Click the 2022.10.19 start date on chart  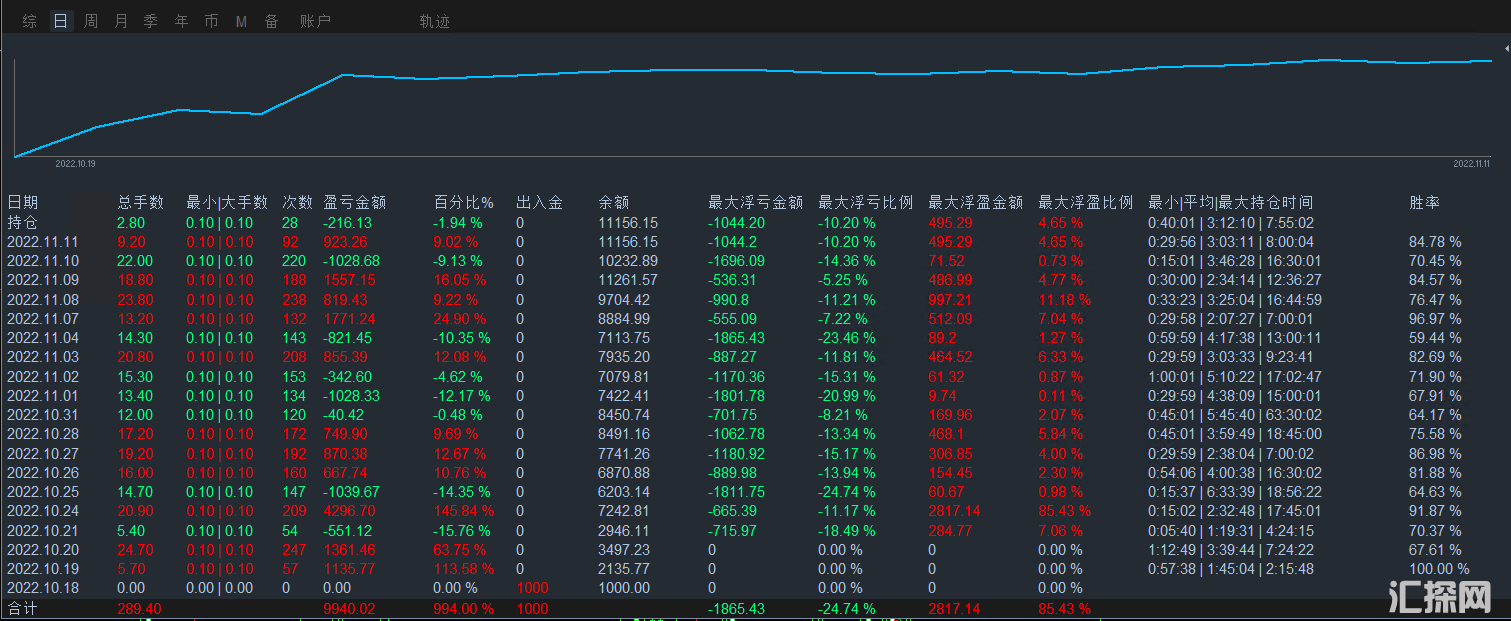click(75, 163)
